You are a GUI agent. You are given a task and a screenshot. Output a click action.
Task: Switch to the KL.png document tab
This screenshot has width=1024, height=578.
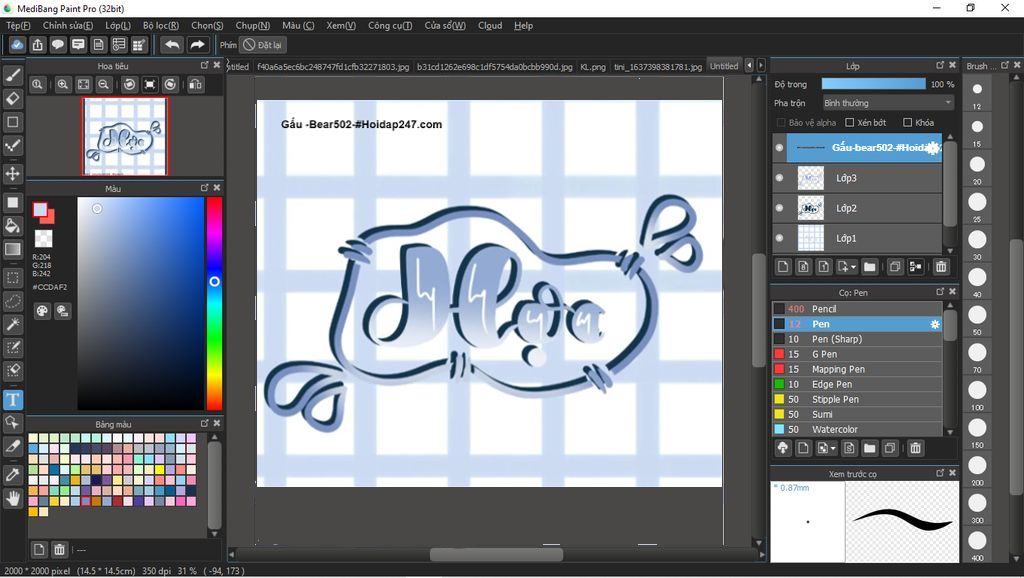(593, 67)
